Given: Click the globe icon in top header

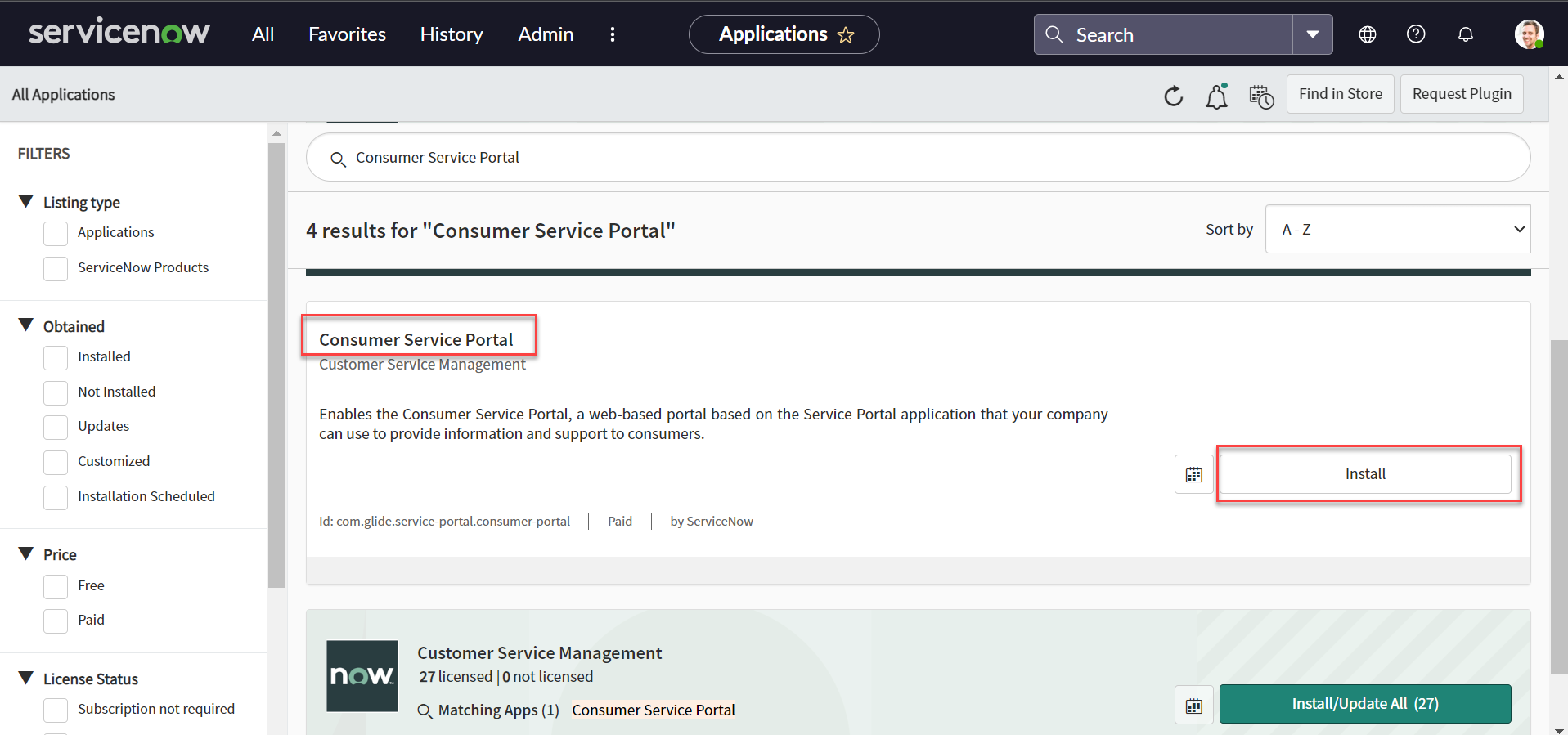Looking at the screenshot, I should [1367, 34].
